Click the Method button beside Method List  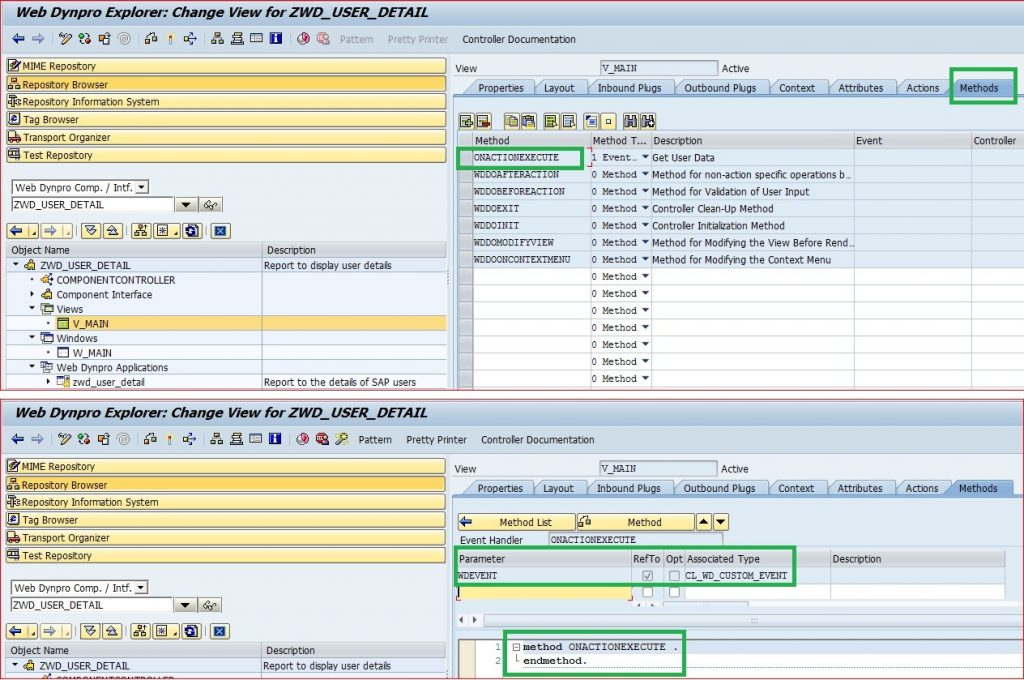click(x=635, y=522)
